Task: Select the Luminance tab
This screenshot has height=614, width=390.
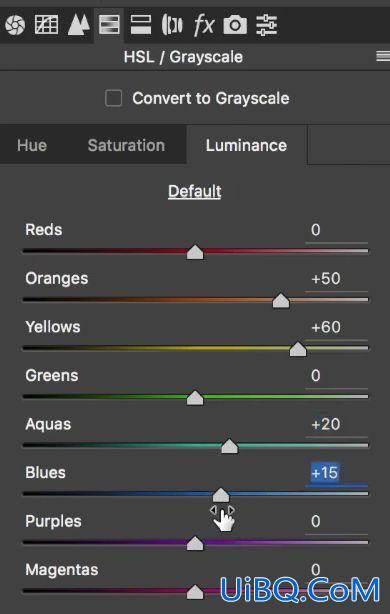Action: coord(246,145)
